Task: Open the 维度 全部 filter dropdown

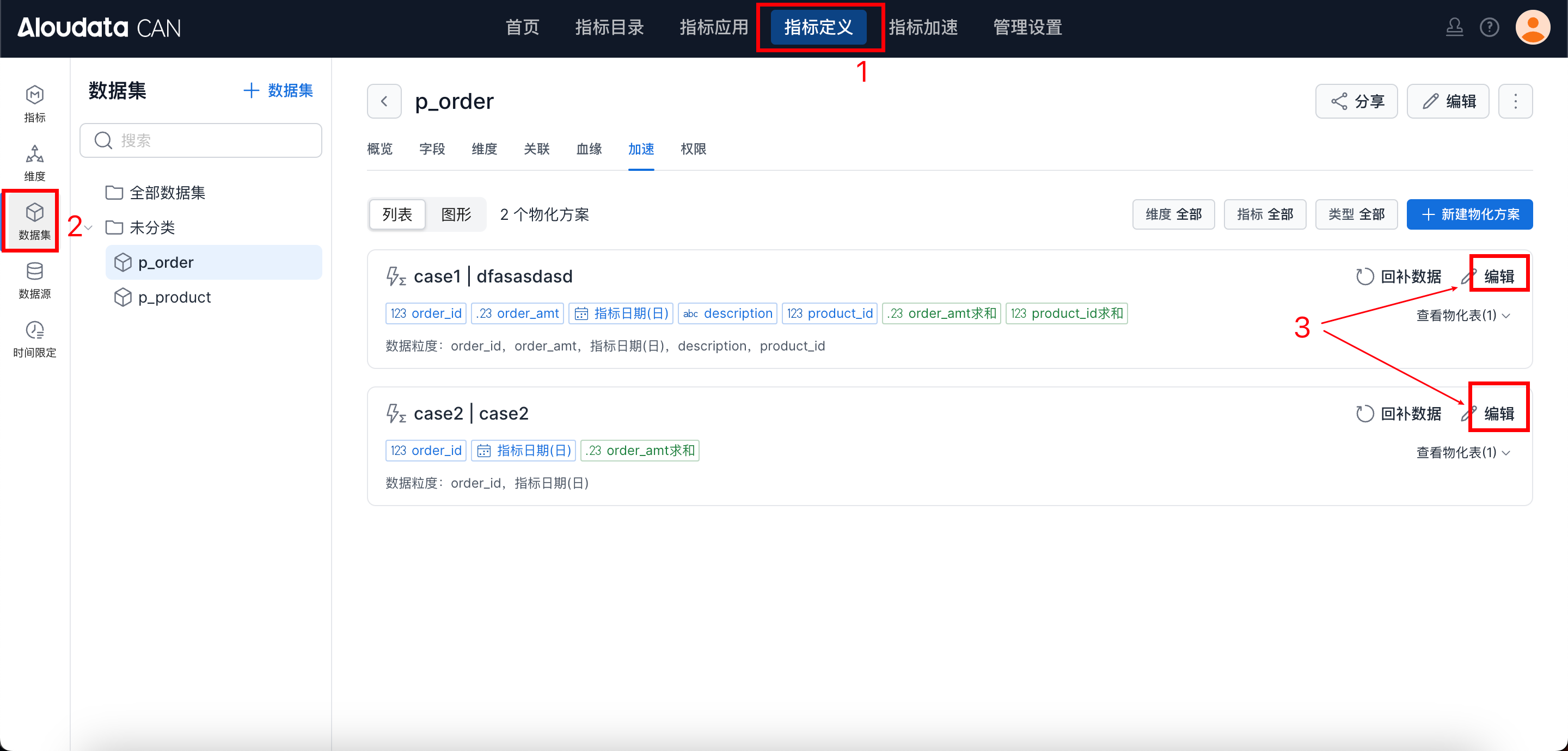Action: click(x=1173, y=214)
